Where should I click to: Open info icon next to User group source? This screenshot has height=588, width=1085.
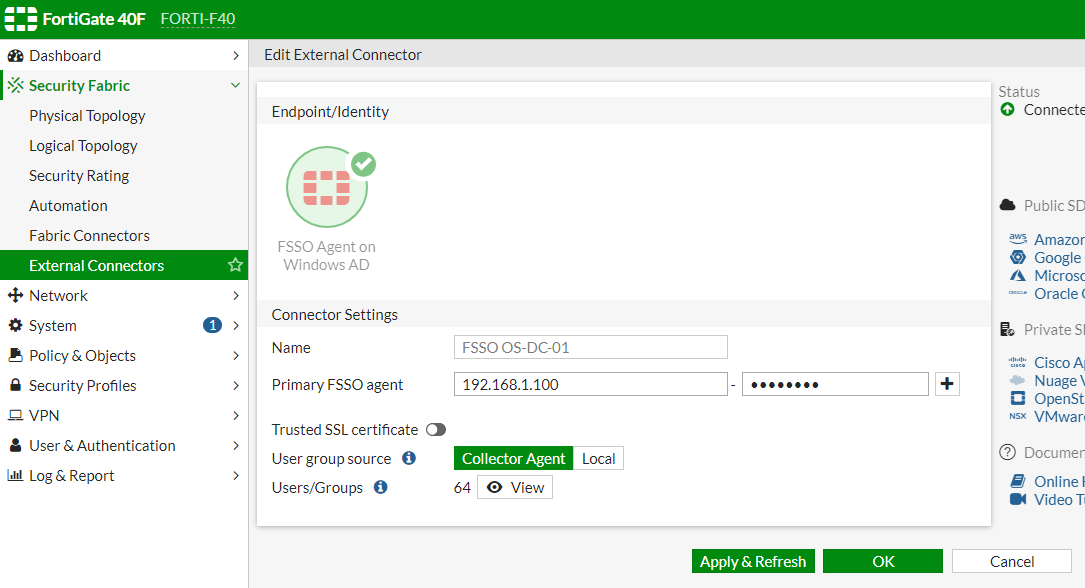[409, 458]
